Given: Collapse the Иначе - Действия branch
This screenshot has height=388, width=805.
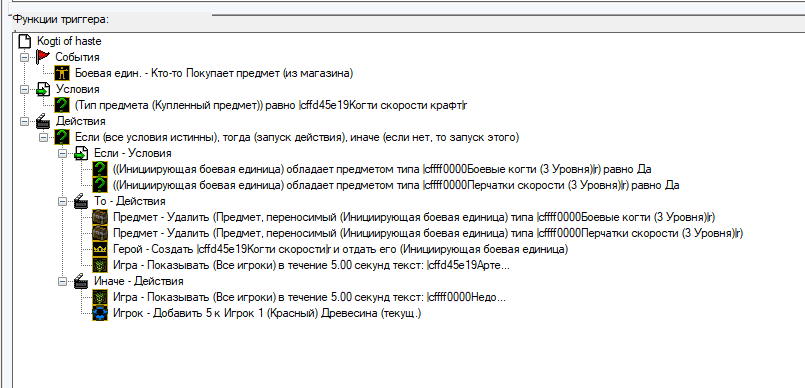Looking at the screenshot, I should pos(62,281).
